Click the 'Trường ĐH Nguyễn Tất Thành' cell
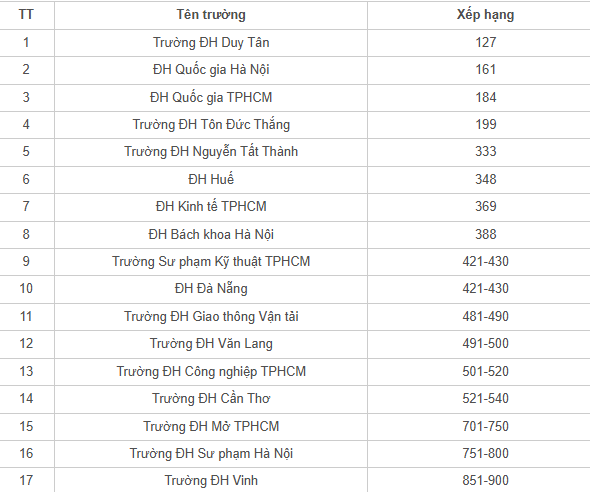The width and height of the screenshot is (590, 492). pos(211,152)
